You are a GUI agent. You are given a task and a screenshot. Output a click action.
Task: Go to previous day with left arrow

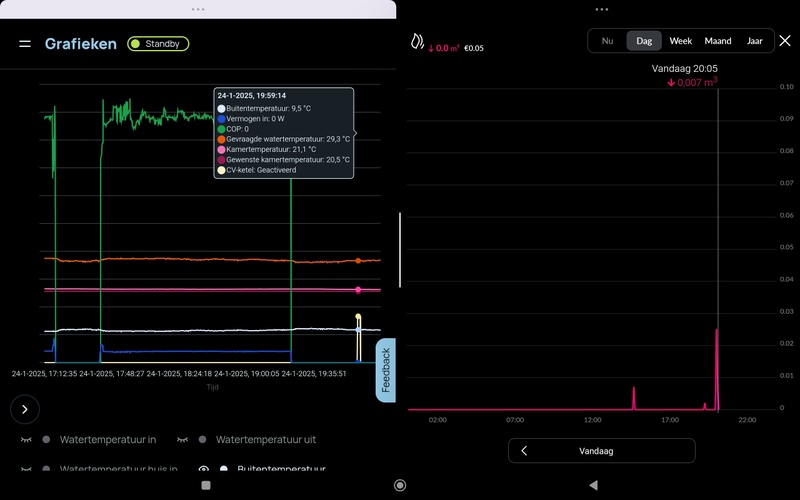524,451
